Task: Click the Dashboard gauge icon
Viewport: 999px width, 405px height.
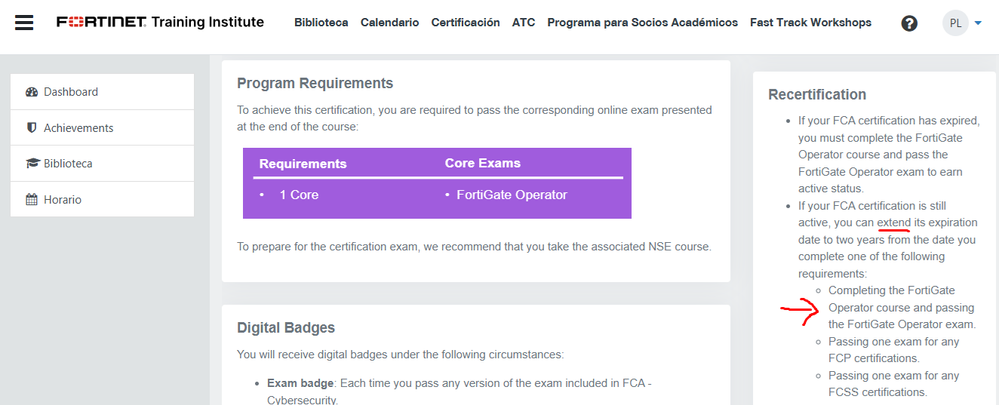Action: (x=32, y=92)
